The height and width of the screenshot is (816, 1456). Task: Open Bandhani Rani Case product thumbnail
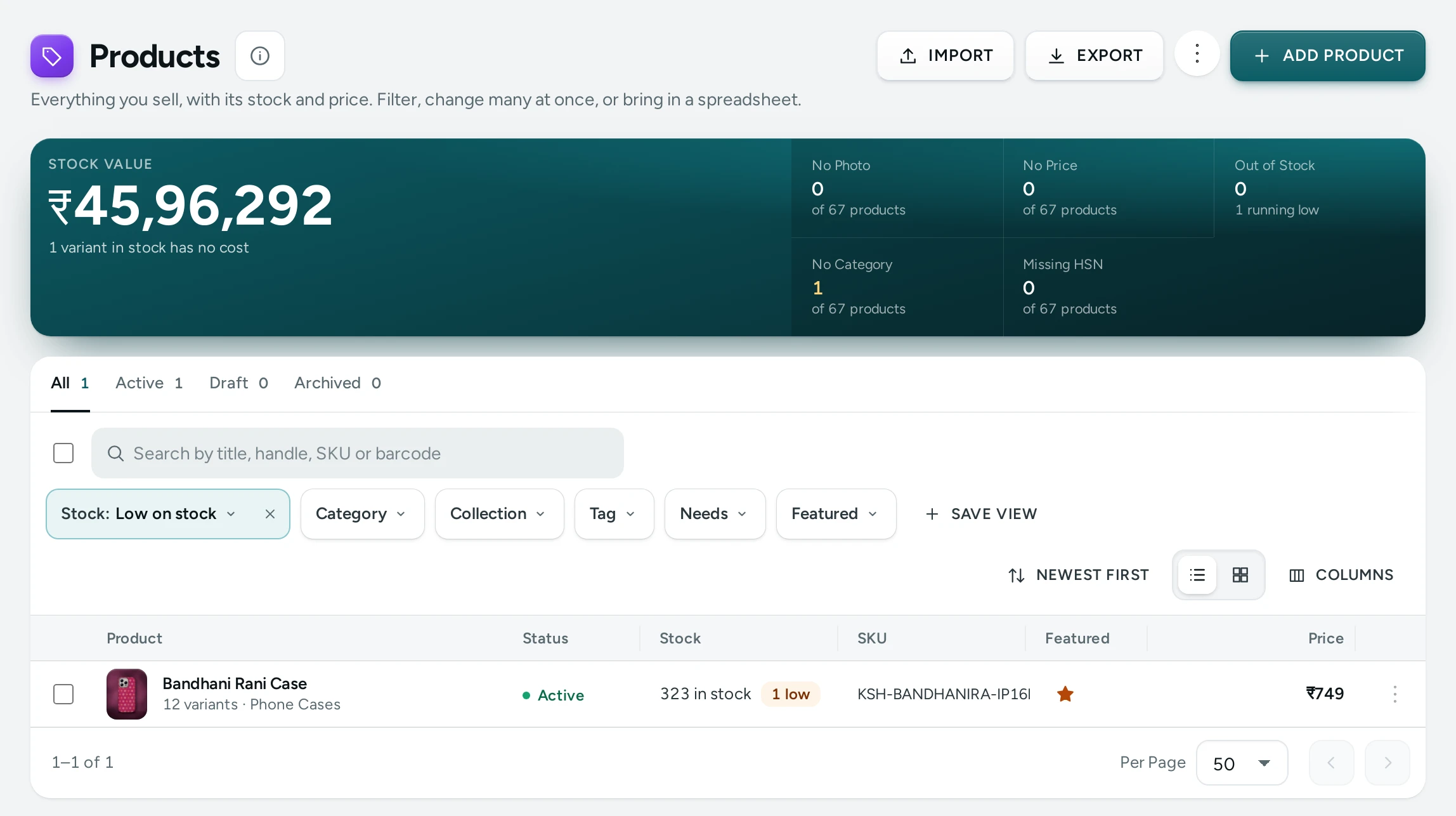[x=127, y=694]
